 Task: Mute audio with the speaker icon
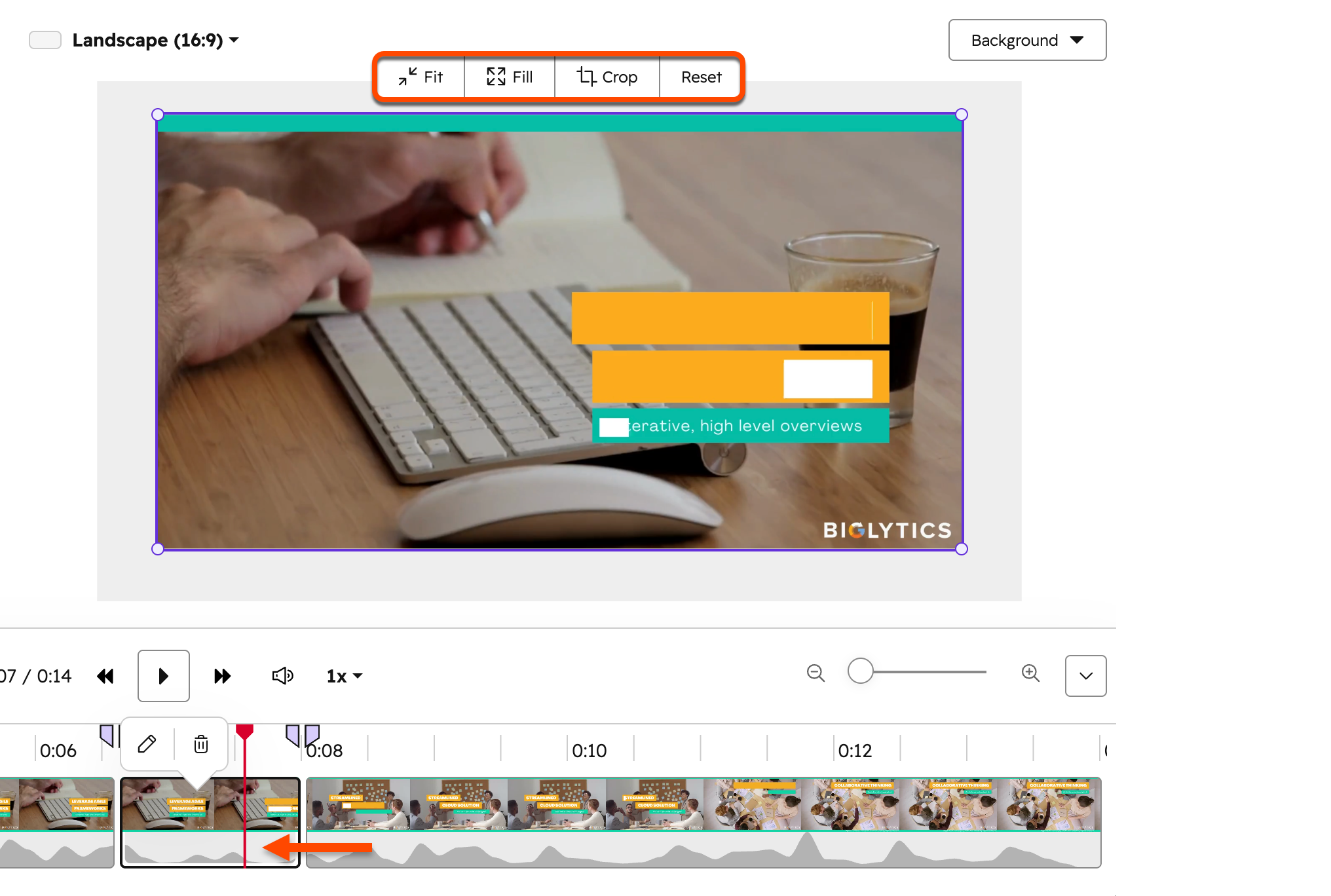coord(282,676)
